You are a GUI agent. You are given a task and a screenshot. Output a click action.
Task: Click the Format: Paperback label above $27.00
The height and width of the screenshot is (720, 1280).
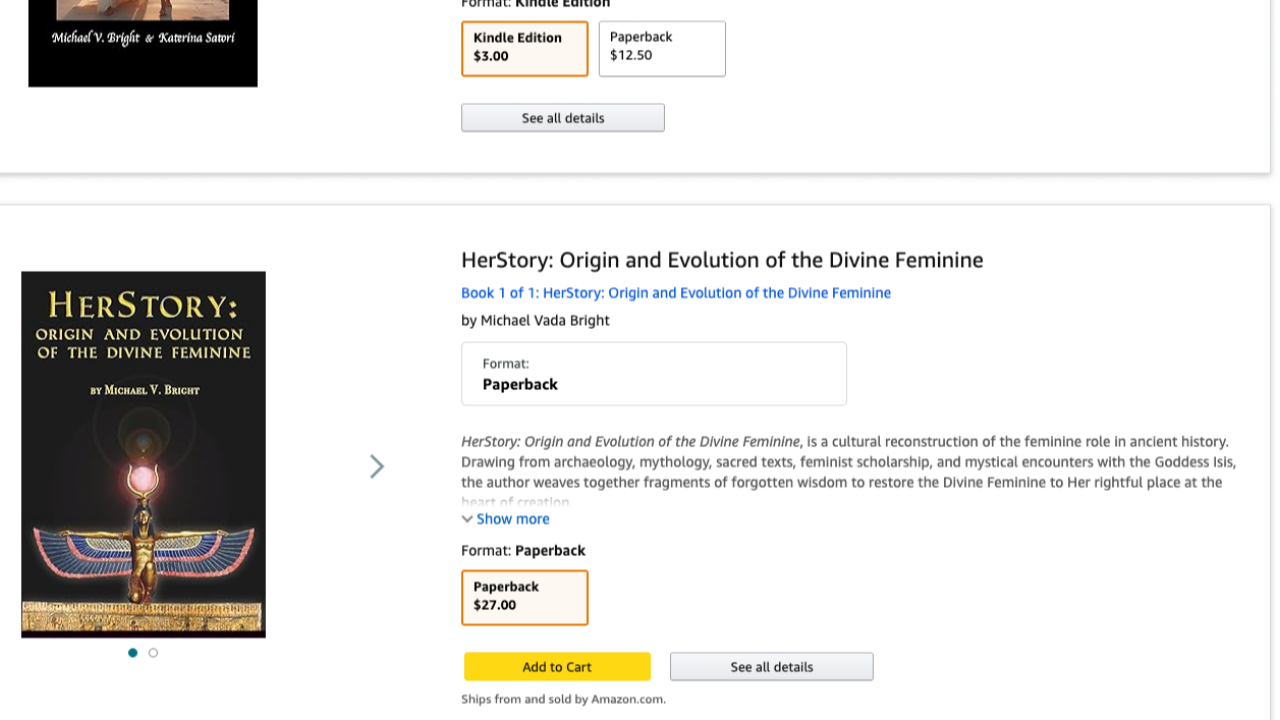click(523, 551)
